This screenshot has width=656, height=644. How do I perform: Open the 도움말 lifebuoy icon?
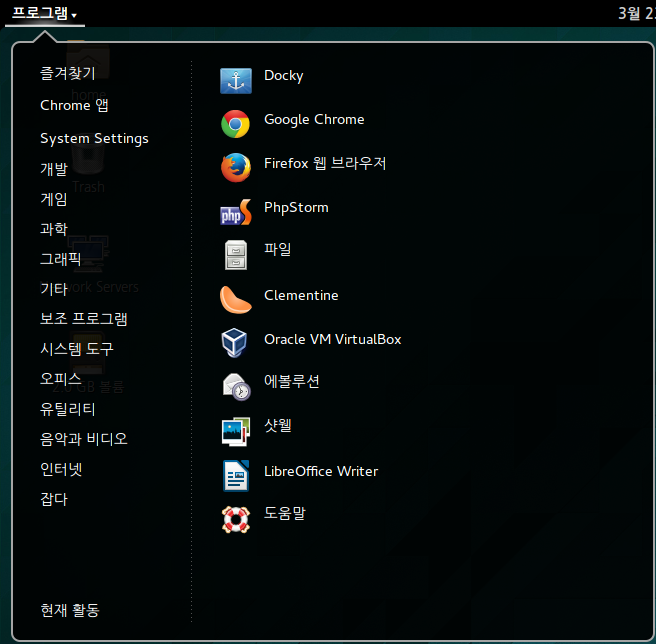(236, 519)
